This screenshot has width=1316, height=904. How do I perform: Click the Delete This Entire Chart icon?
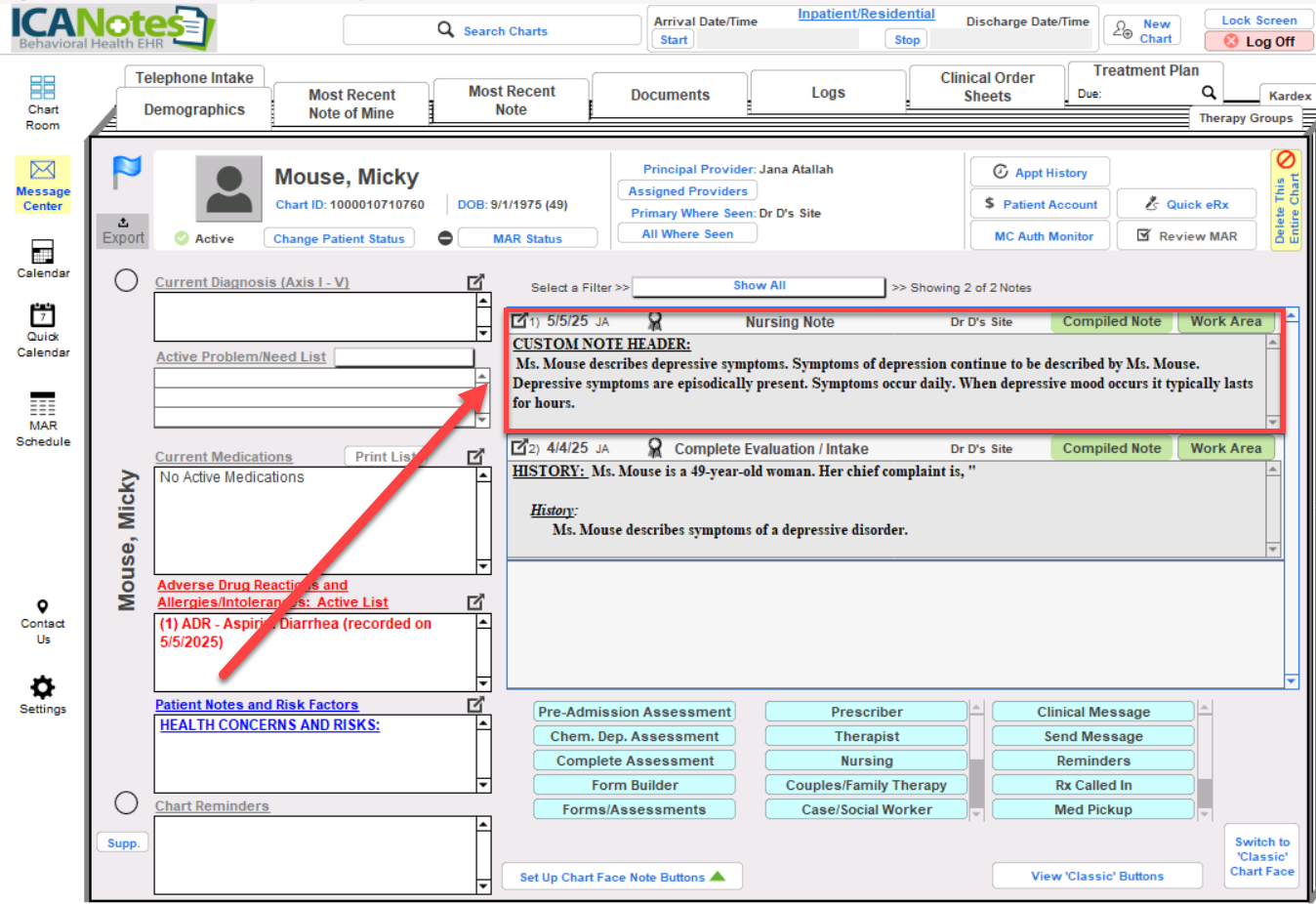click(1286, 160)
